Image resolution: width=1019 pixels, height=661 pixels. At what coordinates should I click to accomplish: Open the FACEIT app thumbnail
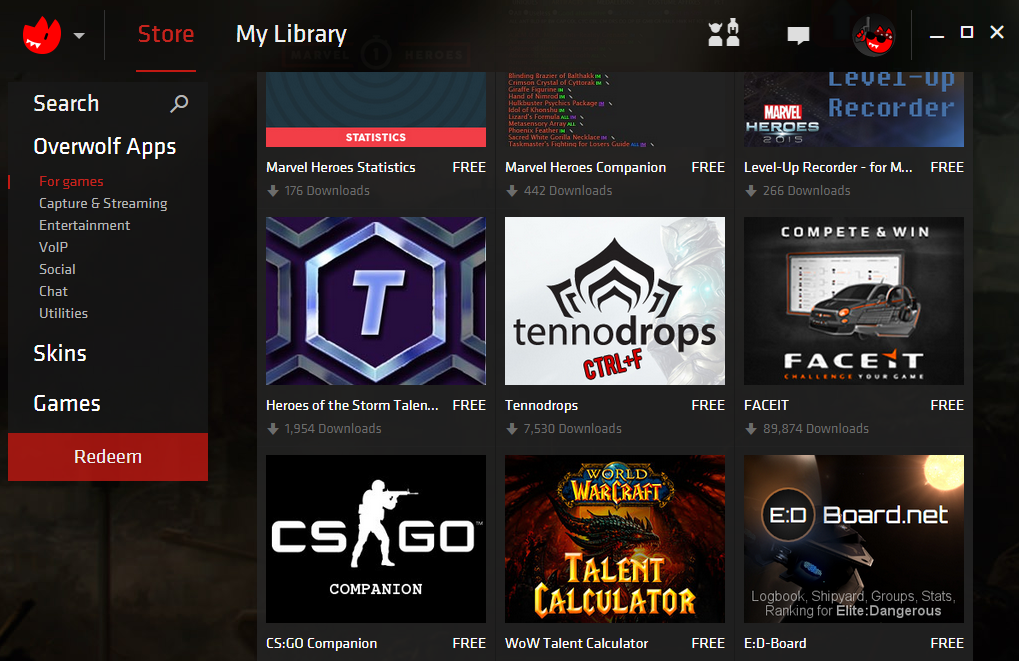(x=854, y=301)
